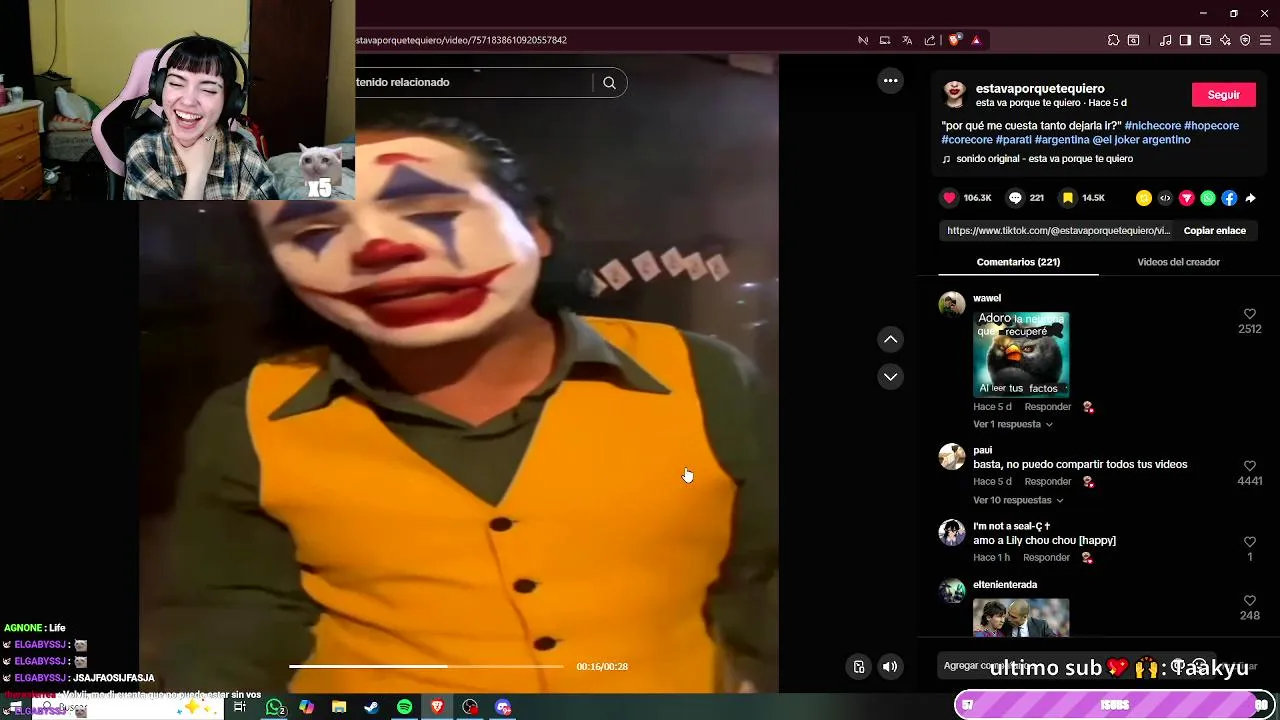Click the search magnifier icon
Image resolution: width=1280 pixels, height=720 pixels.
(609, 83)
